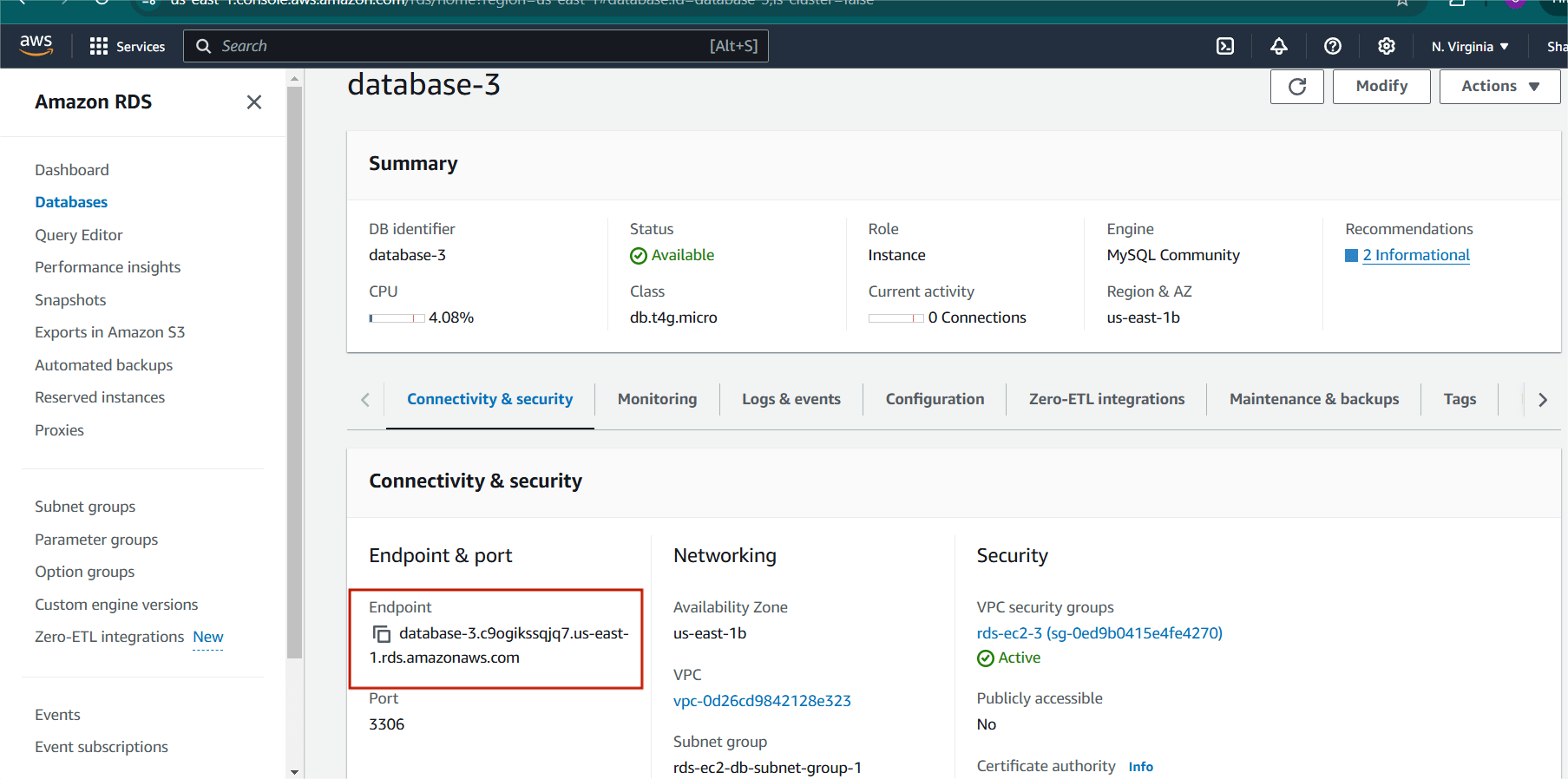Close the Amazon RDS side panel
1568x779 pixels.
point(254,102)
